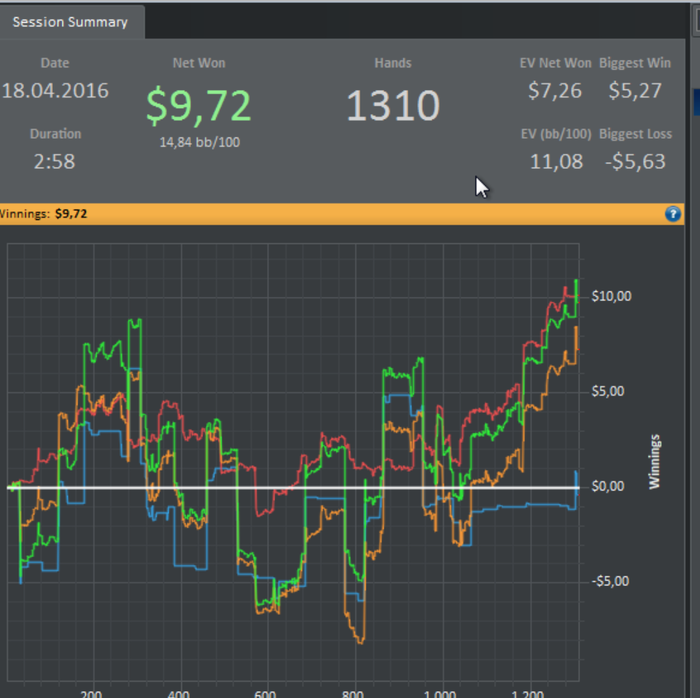Click the Duration value 2:58

(54, 161)
